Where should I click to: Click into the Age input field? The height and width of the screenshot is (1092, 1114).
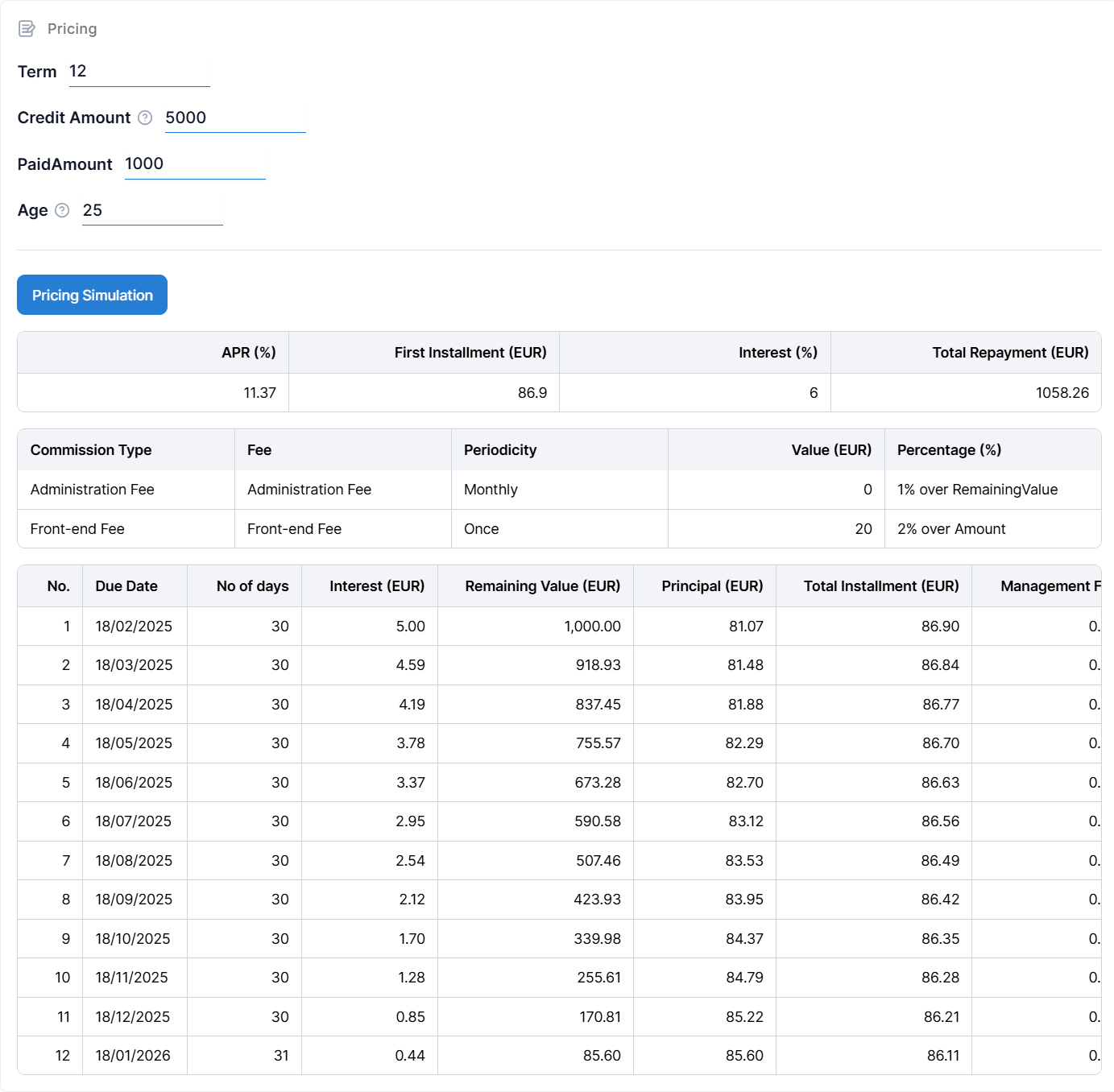(x=151, y=211)
